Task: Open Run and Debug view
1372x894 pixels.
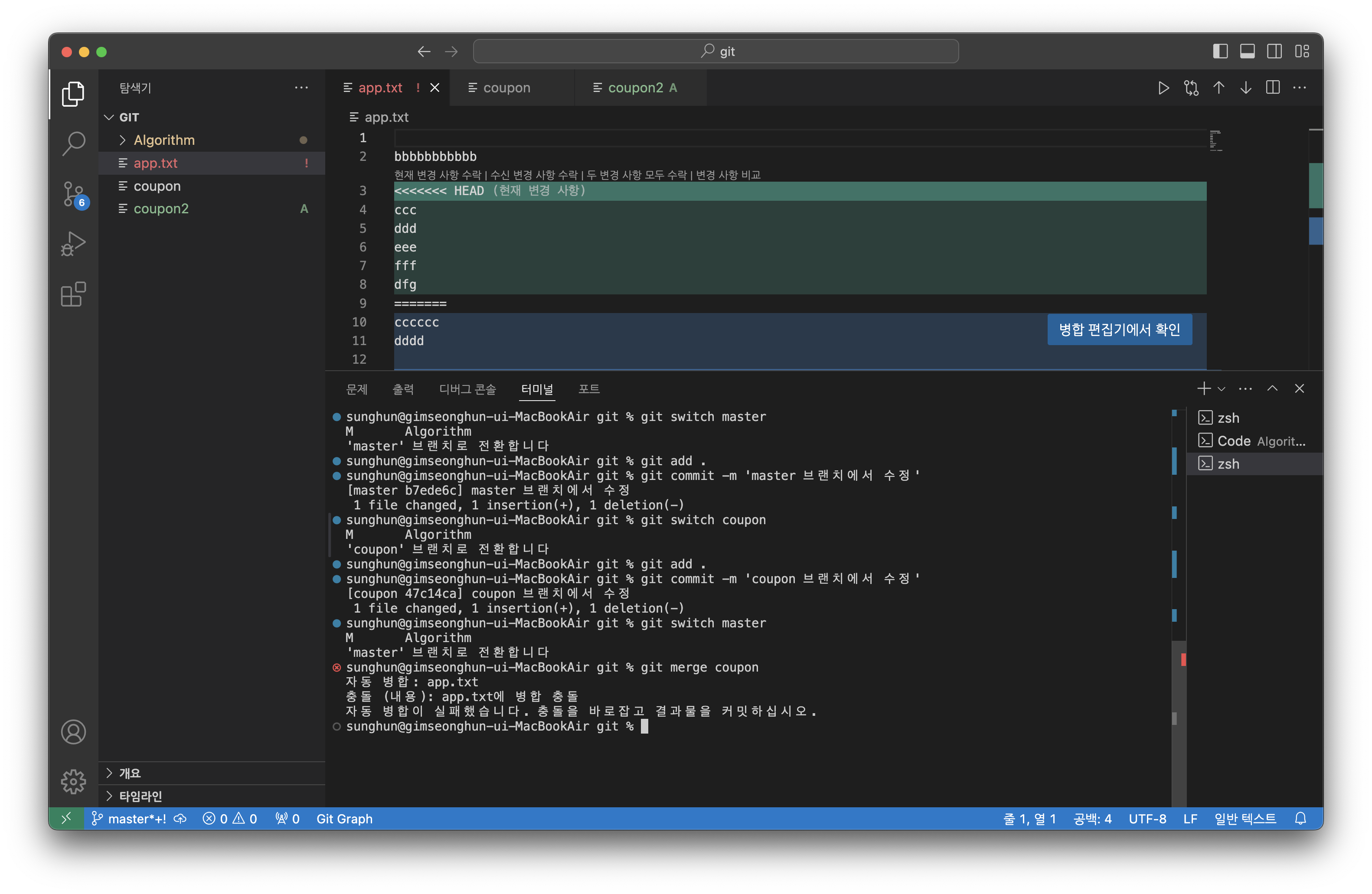Action: pyautogui.click(x=73, y=244)
